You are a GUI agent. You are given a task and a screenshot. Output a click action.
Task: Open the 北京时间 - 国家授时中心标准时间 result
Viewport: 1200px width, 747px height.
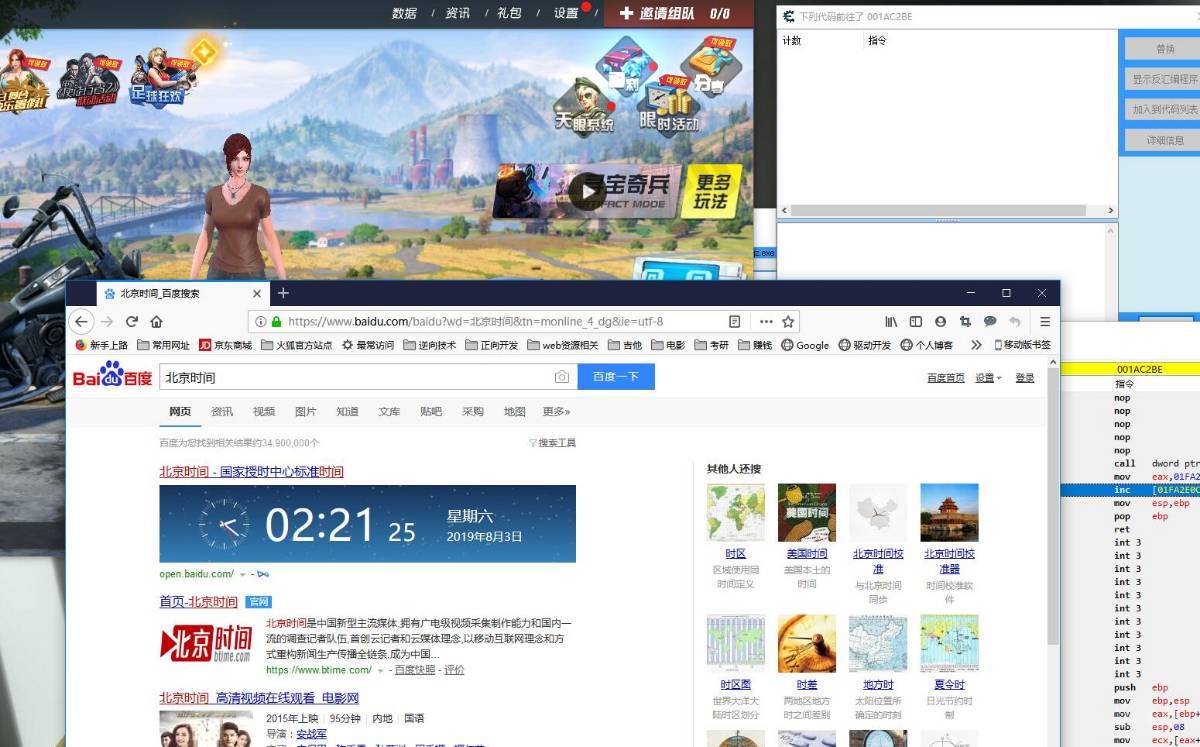(251, 472)
